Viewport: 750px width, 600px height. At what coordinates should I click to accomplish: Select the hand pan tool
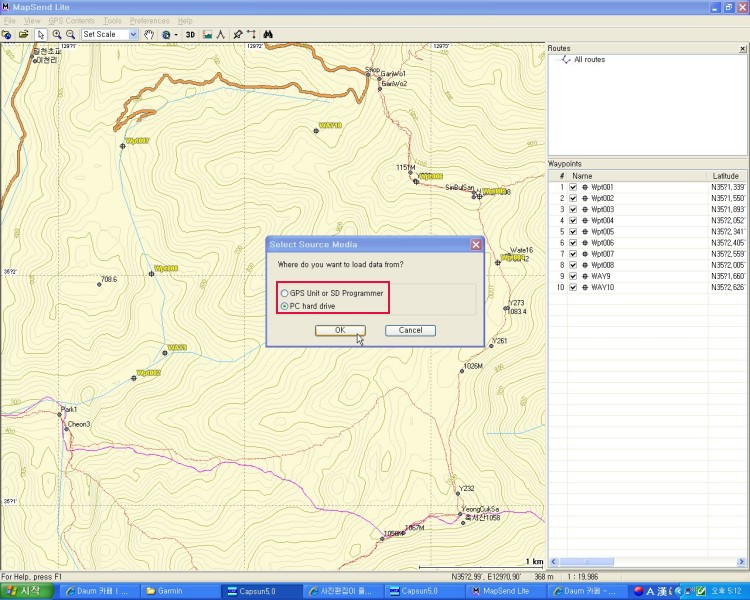(x=149, y=34)
